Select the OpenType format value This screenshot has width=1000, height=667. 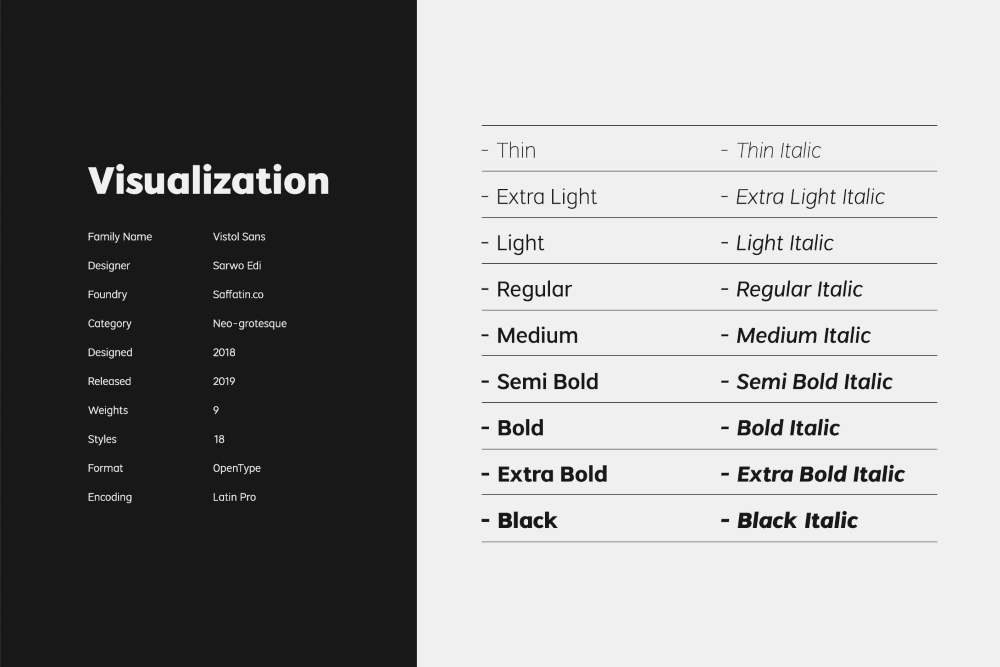click(x=236, y=468)
